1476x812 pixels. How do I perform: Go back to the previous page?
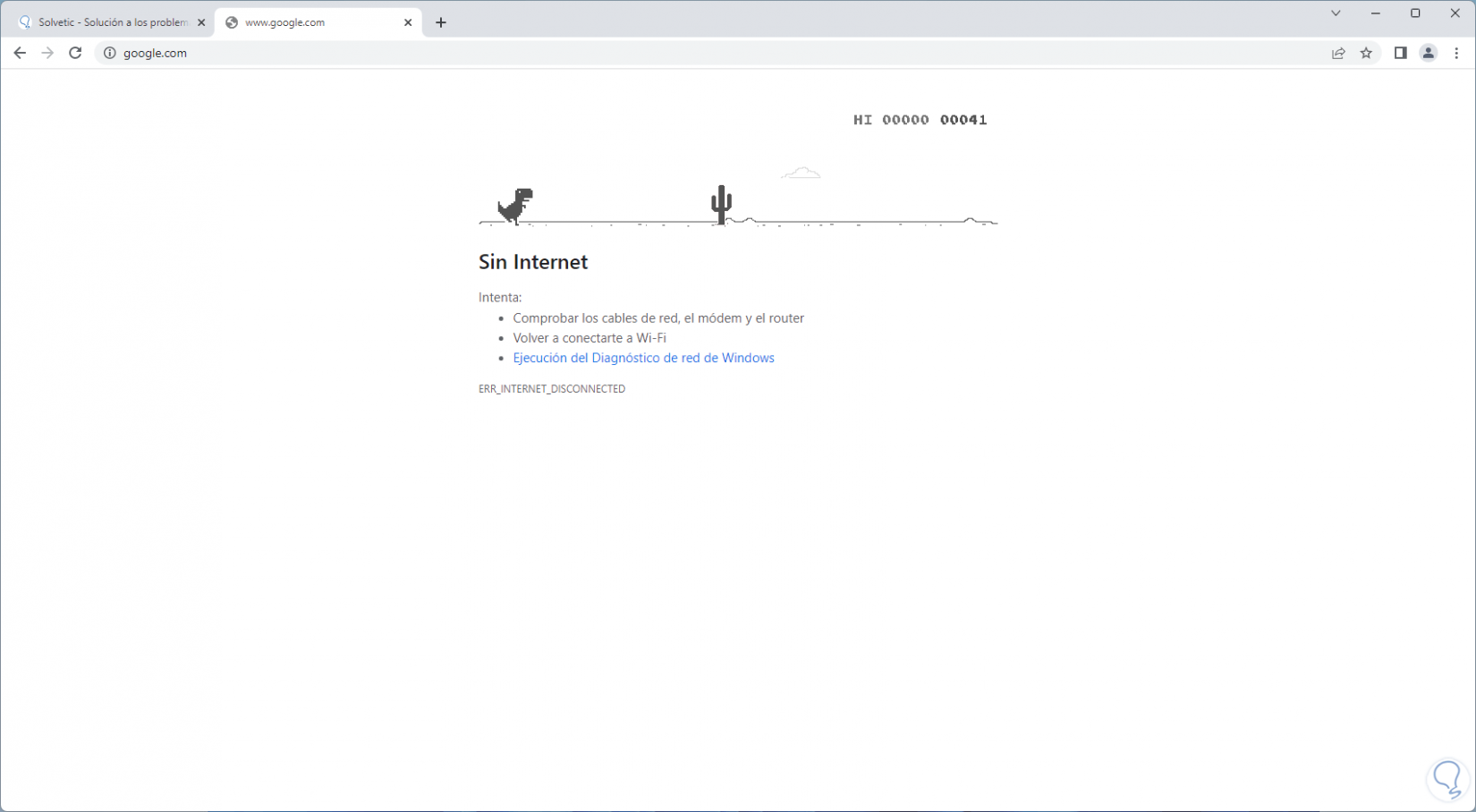(x=20, y=53)
